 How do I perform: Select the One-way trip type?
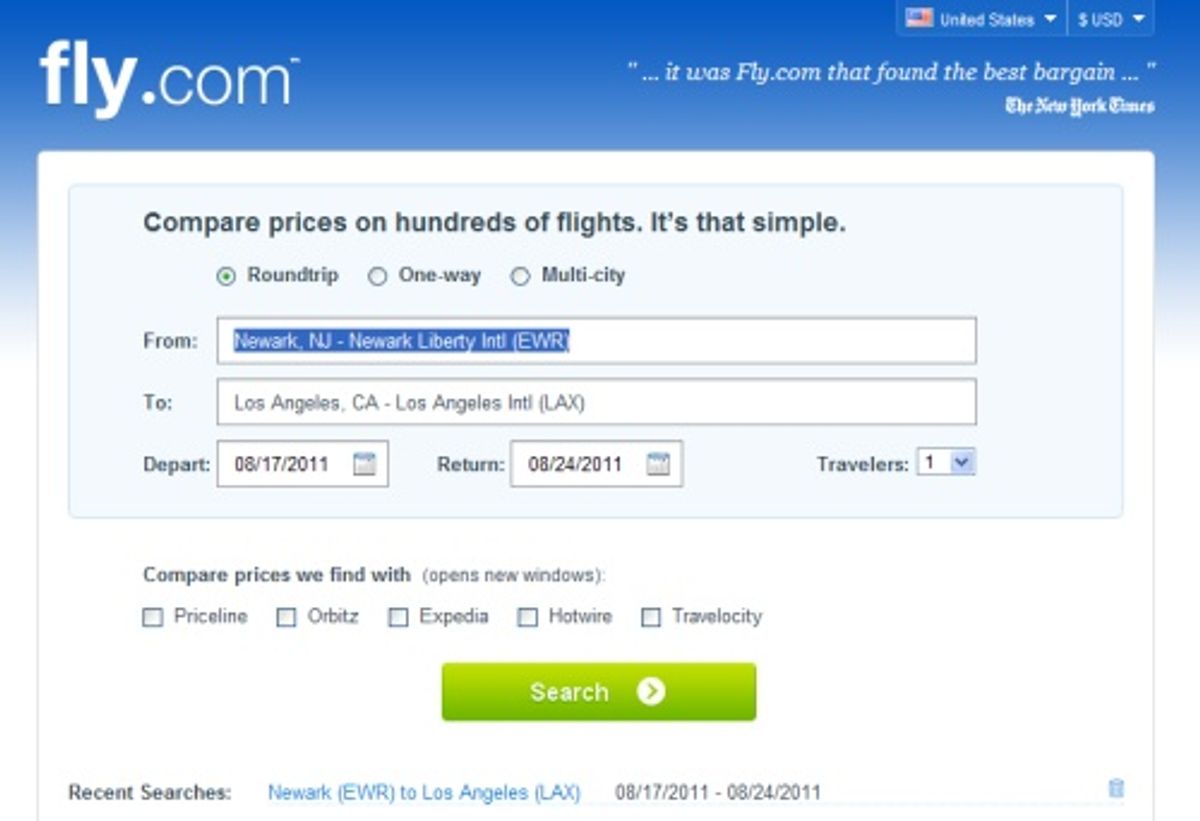pos(377,275)
